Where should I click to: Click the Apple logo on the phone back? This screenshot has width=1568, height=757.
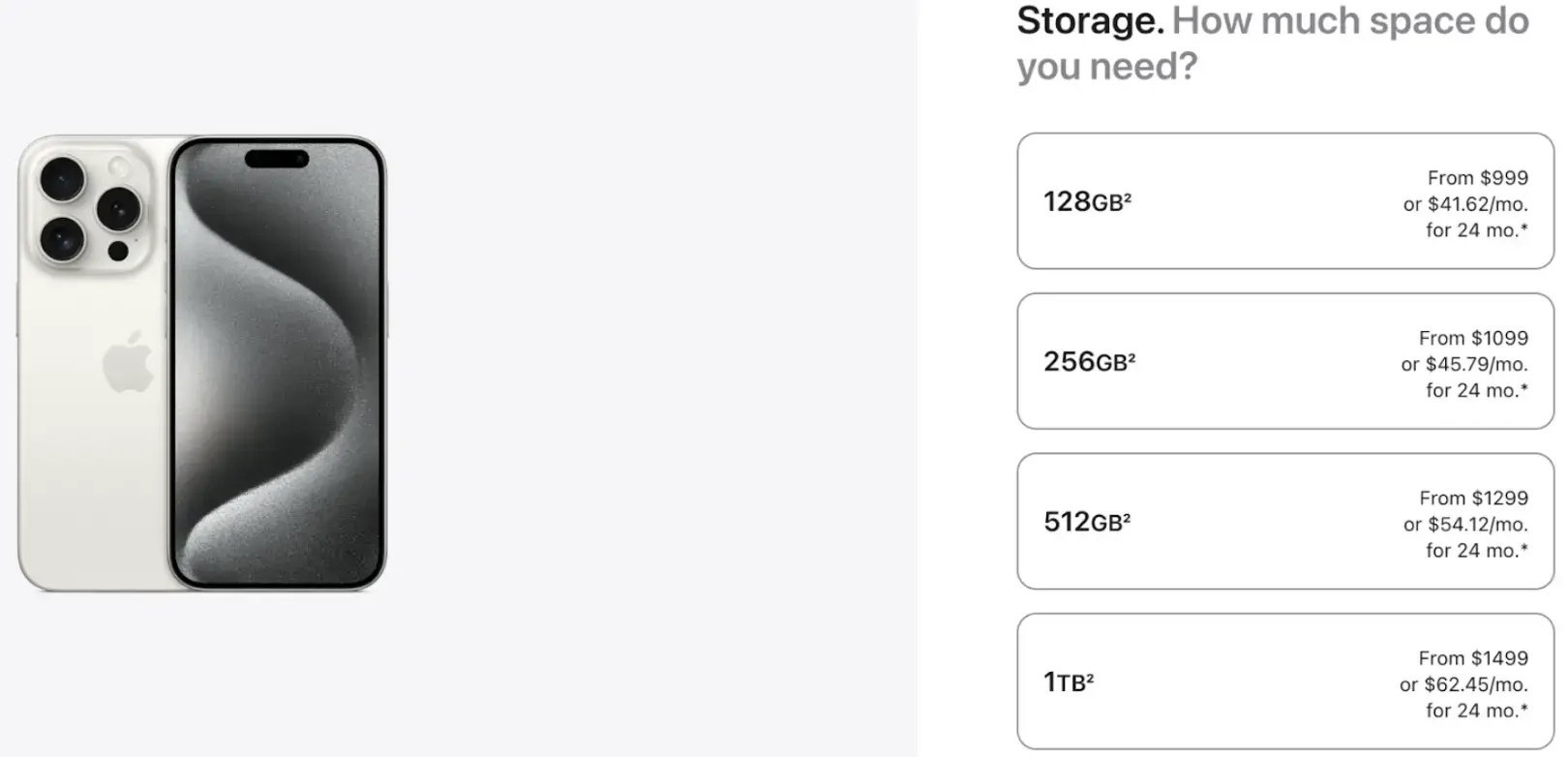pos(127,365)
